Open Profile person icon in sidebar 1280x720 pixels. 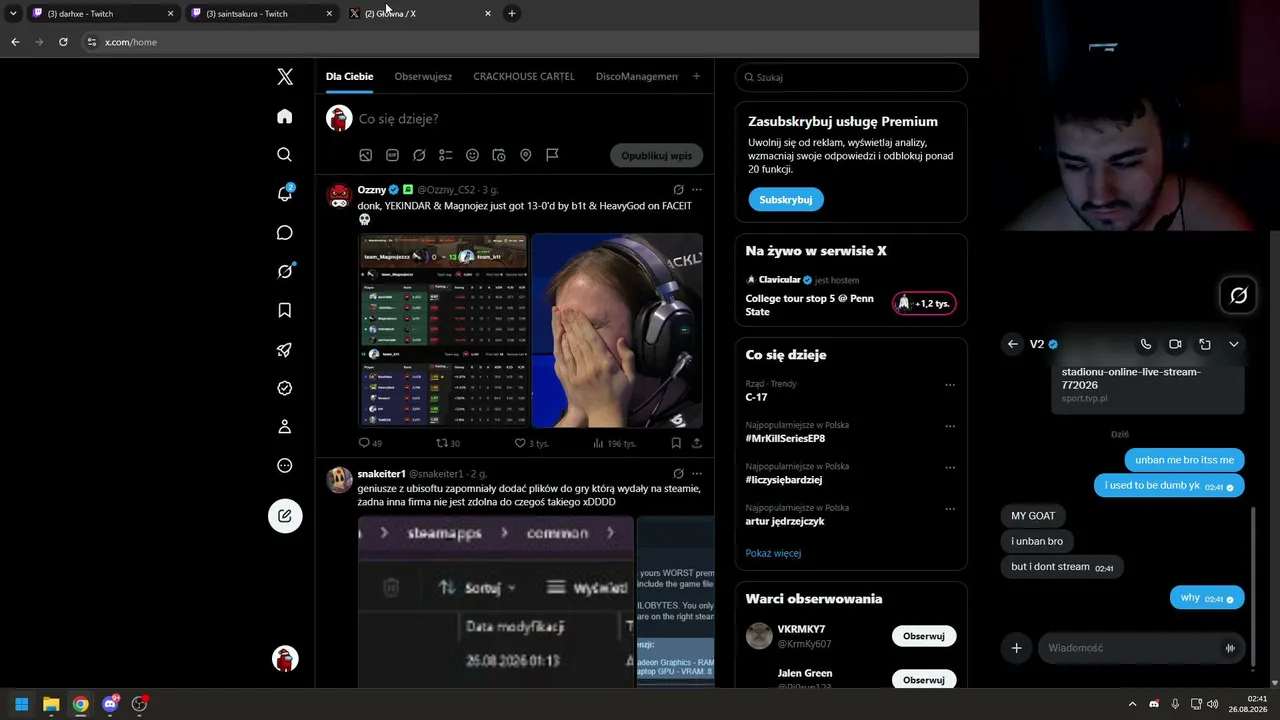285,427
